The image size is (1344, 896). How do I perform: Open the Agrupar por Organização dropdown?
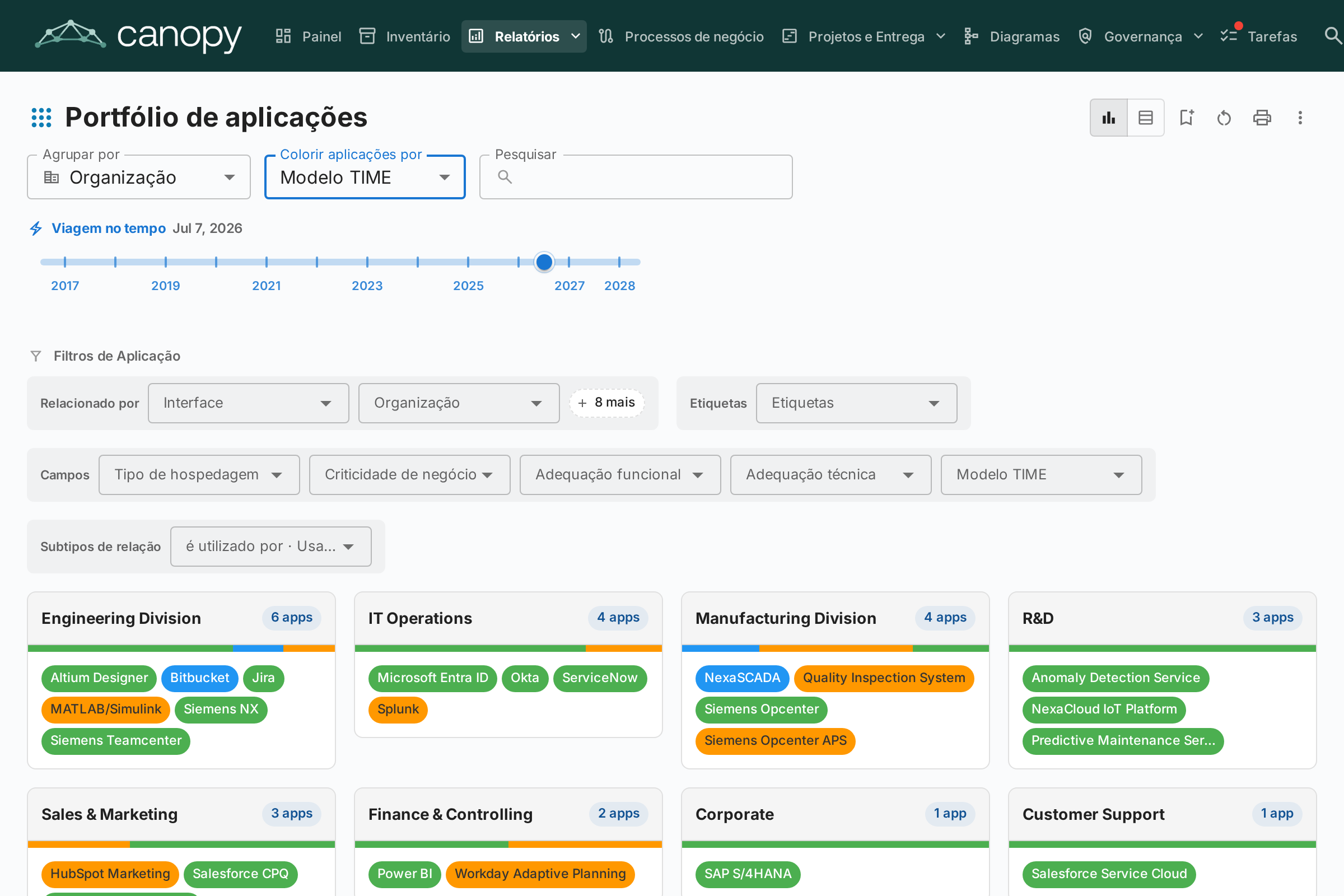pos(139,177)
